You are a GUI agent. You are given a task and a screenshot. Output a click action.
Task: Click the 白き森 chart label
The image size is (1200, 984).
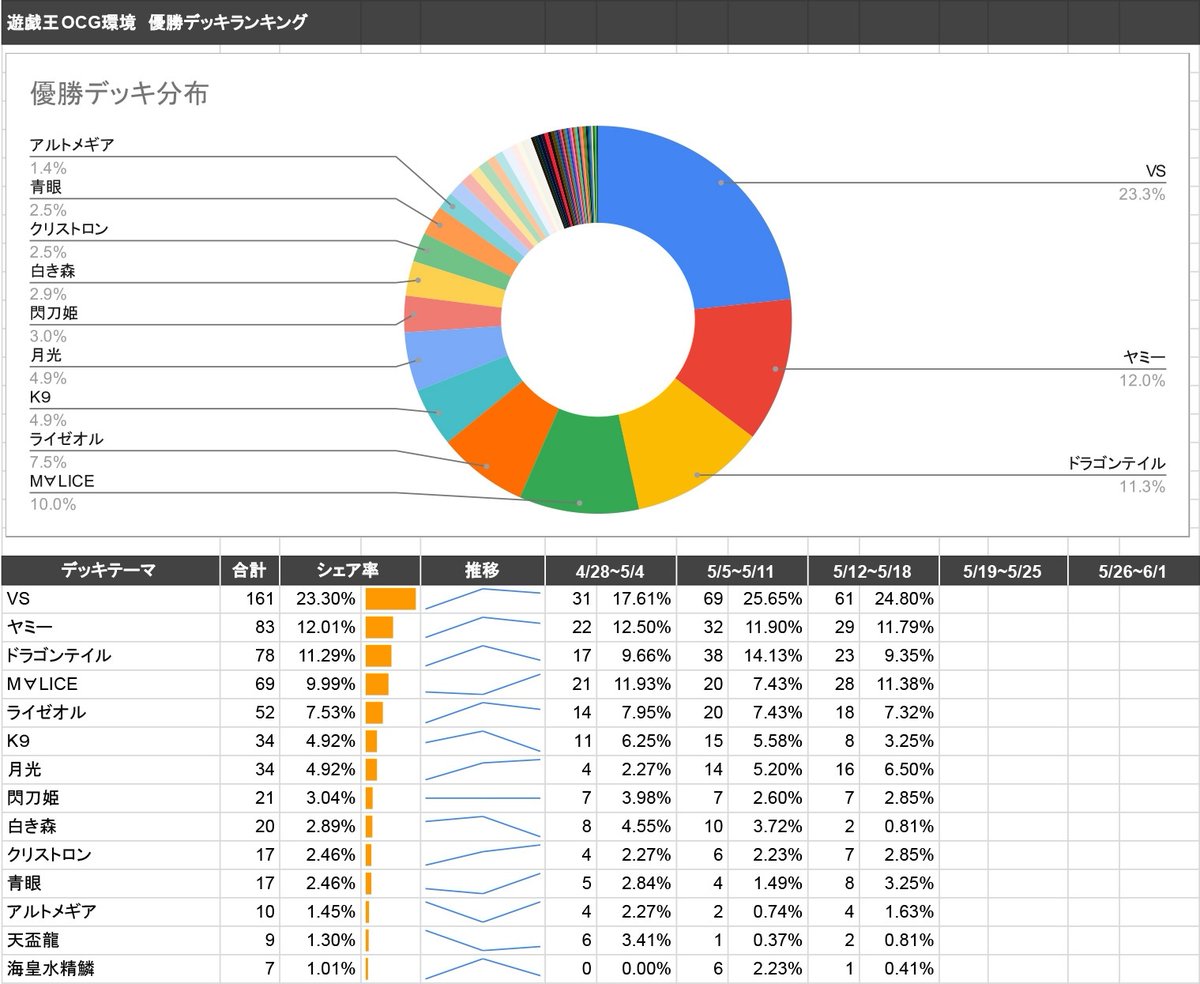coord(53,271)
